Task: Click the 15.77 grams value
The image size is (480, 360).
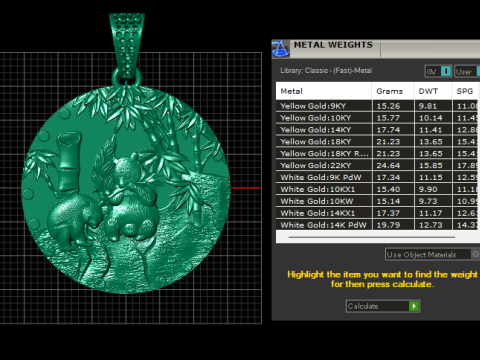Action: pos(388,118)
